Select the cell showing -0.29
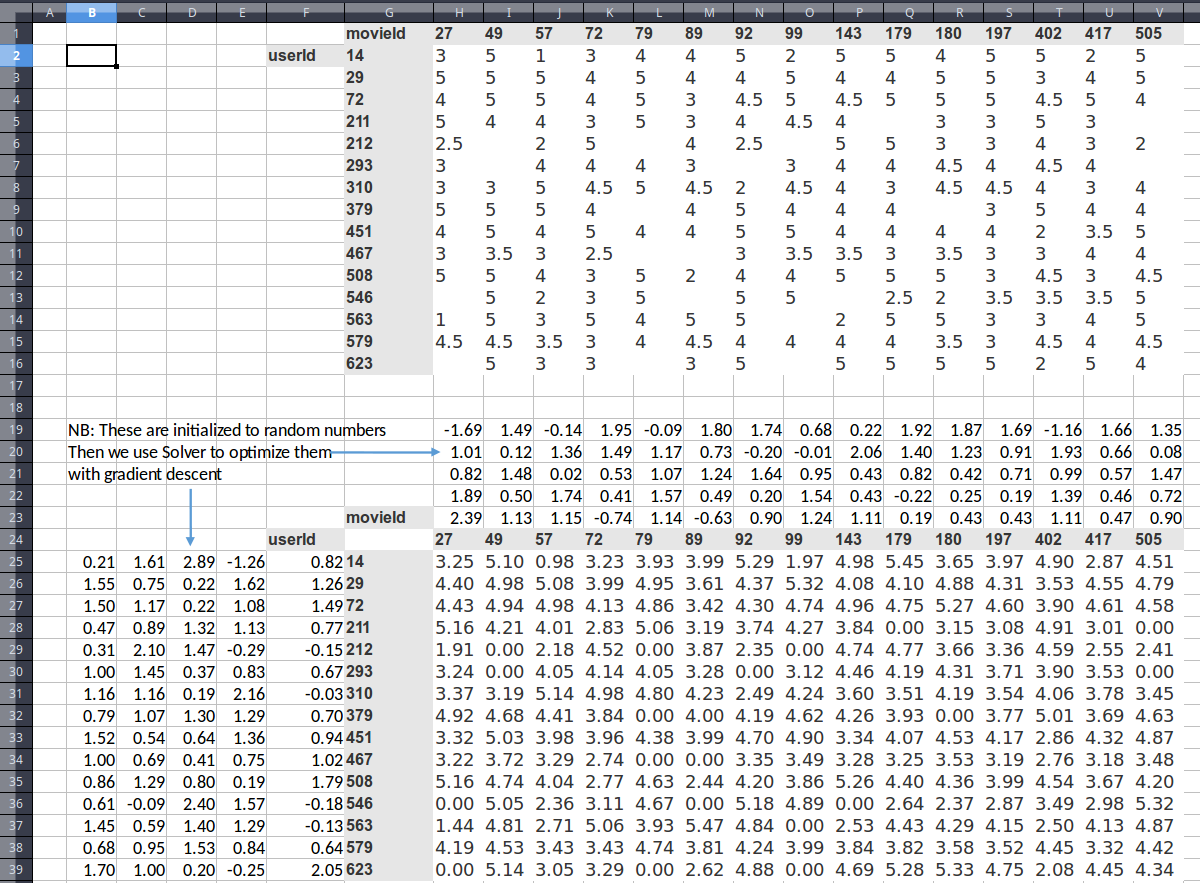1200x883 pixels. click(x=242, y=650)
